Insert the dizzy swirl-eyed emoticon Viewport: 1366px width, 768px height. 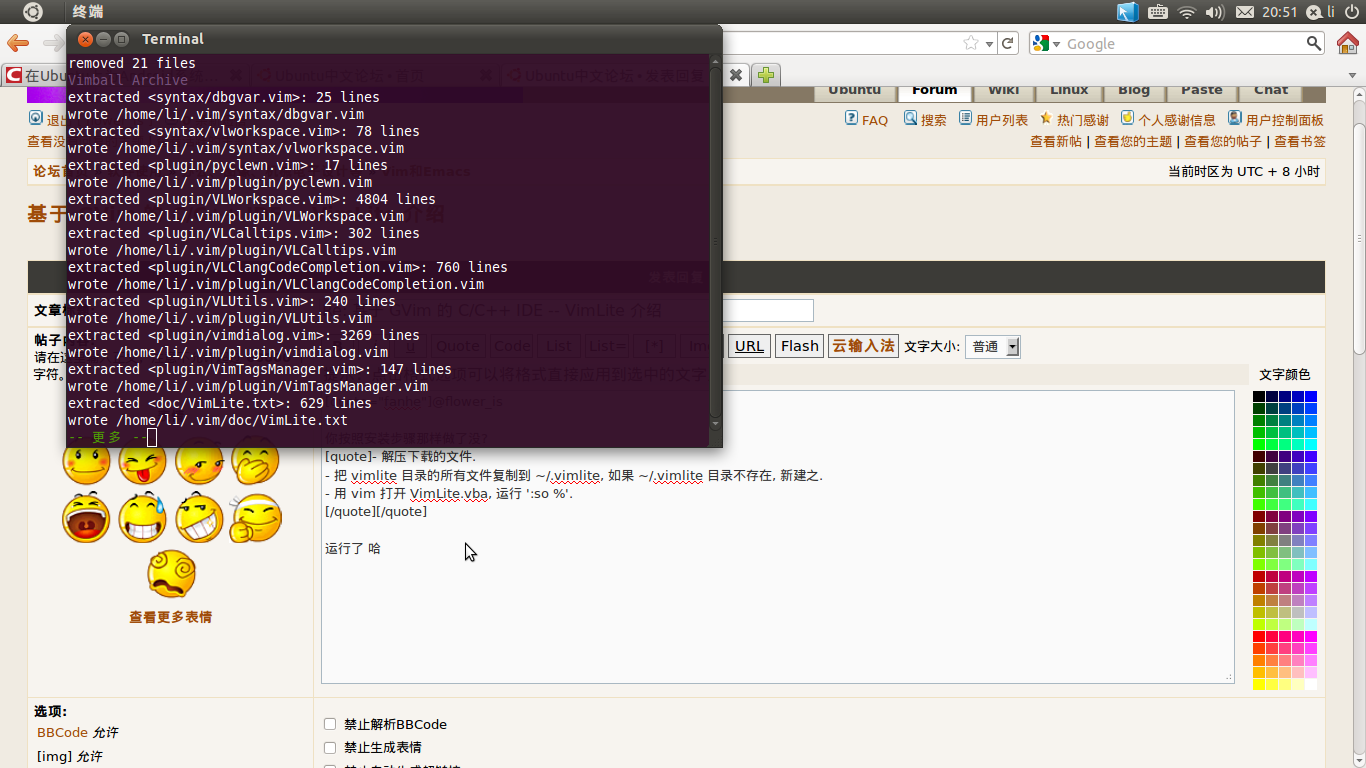(x=171, y=574)
